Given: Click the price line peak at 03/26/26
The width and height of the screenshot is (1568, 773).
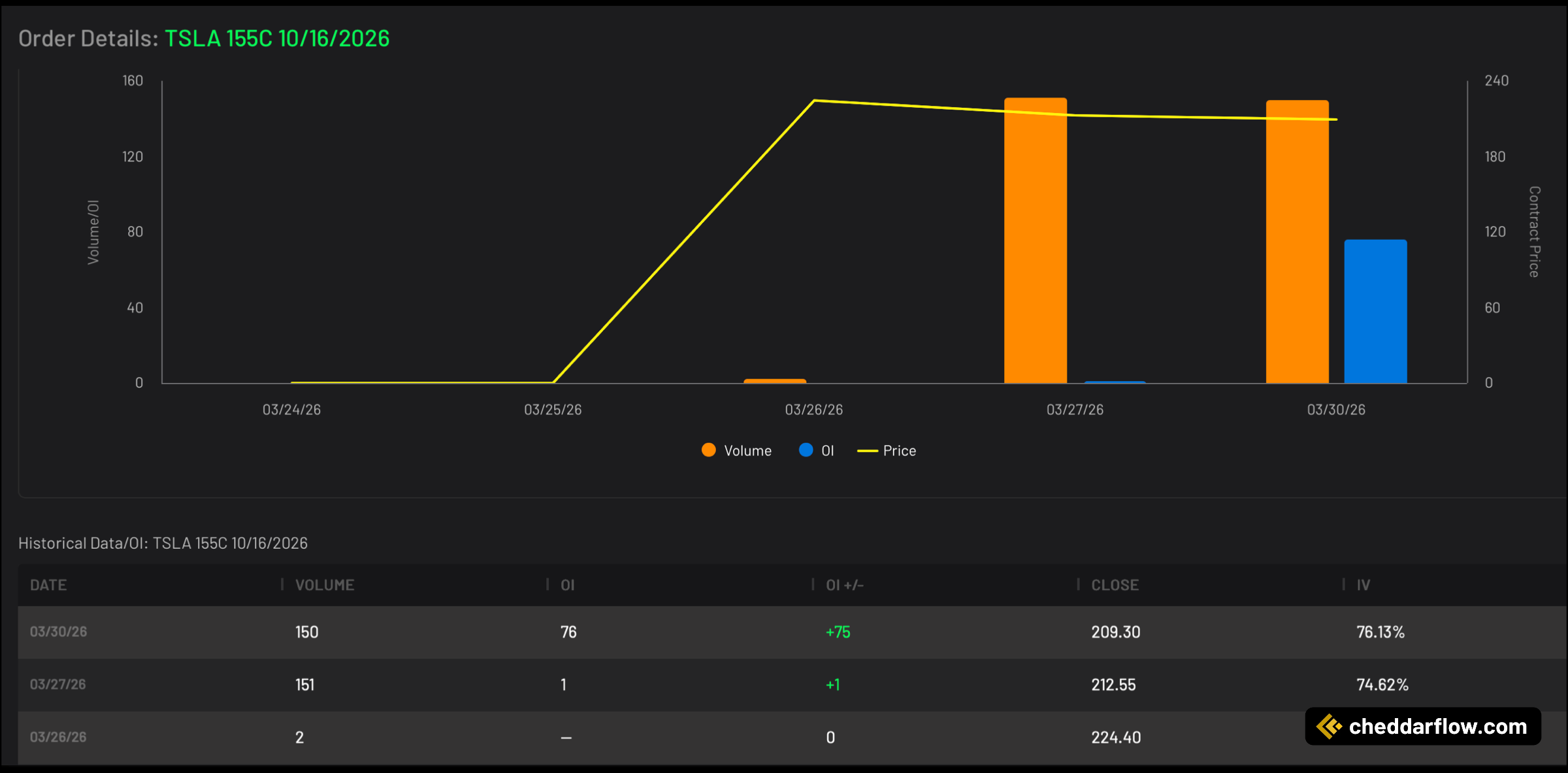Looking at the screenshot, I should [x=814, y=101].
